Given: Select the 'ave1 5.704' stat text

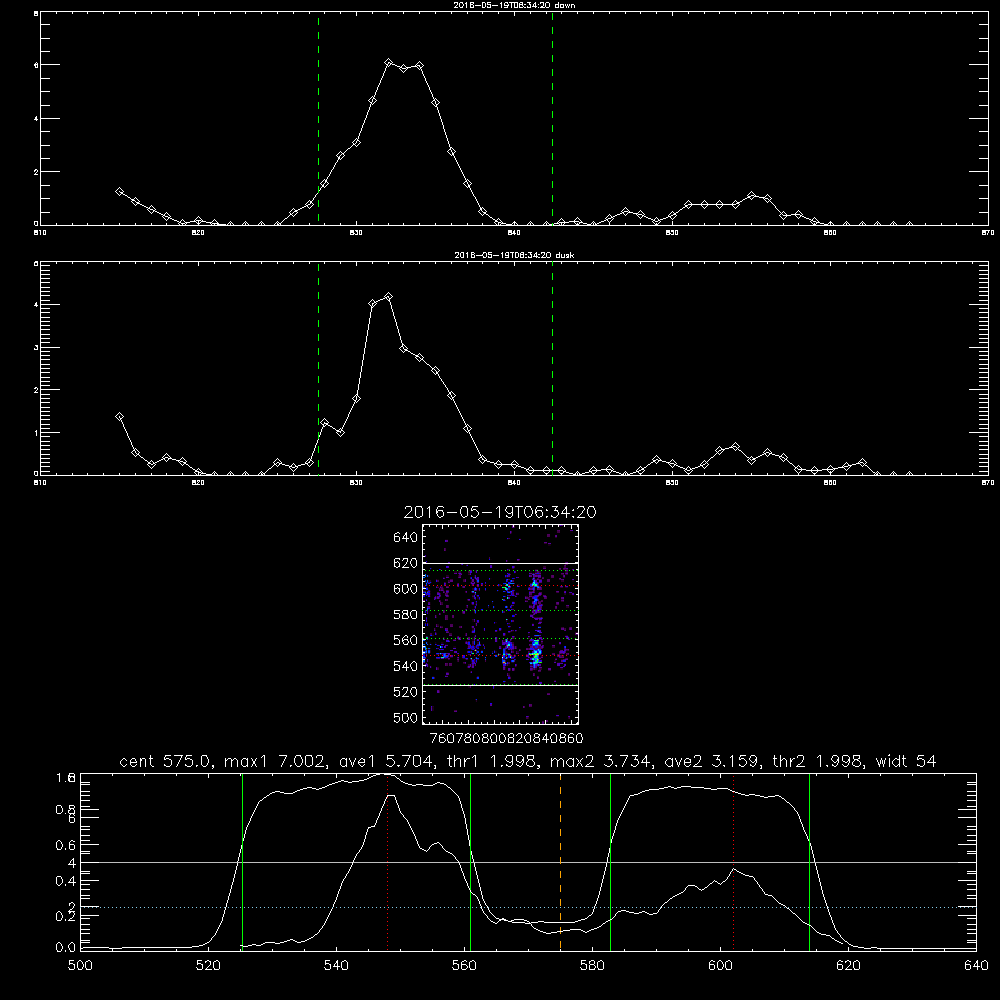Looking at the screenshot, I should coord(384,761).
